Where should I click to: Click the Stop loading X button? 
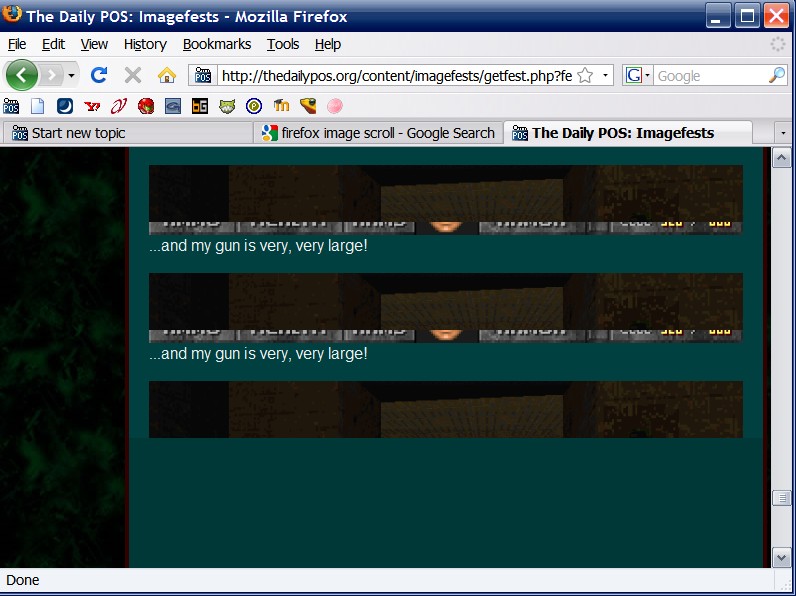132,76
